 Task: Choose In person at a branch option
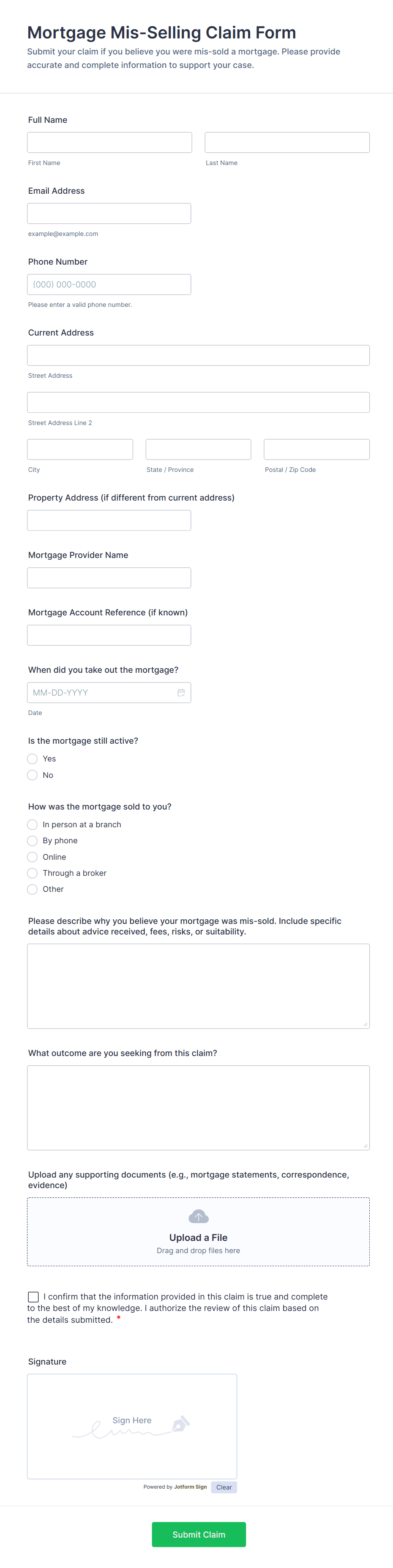[33, 825]
